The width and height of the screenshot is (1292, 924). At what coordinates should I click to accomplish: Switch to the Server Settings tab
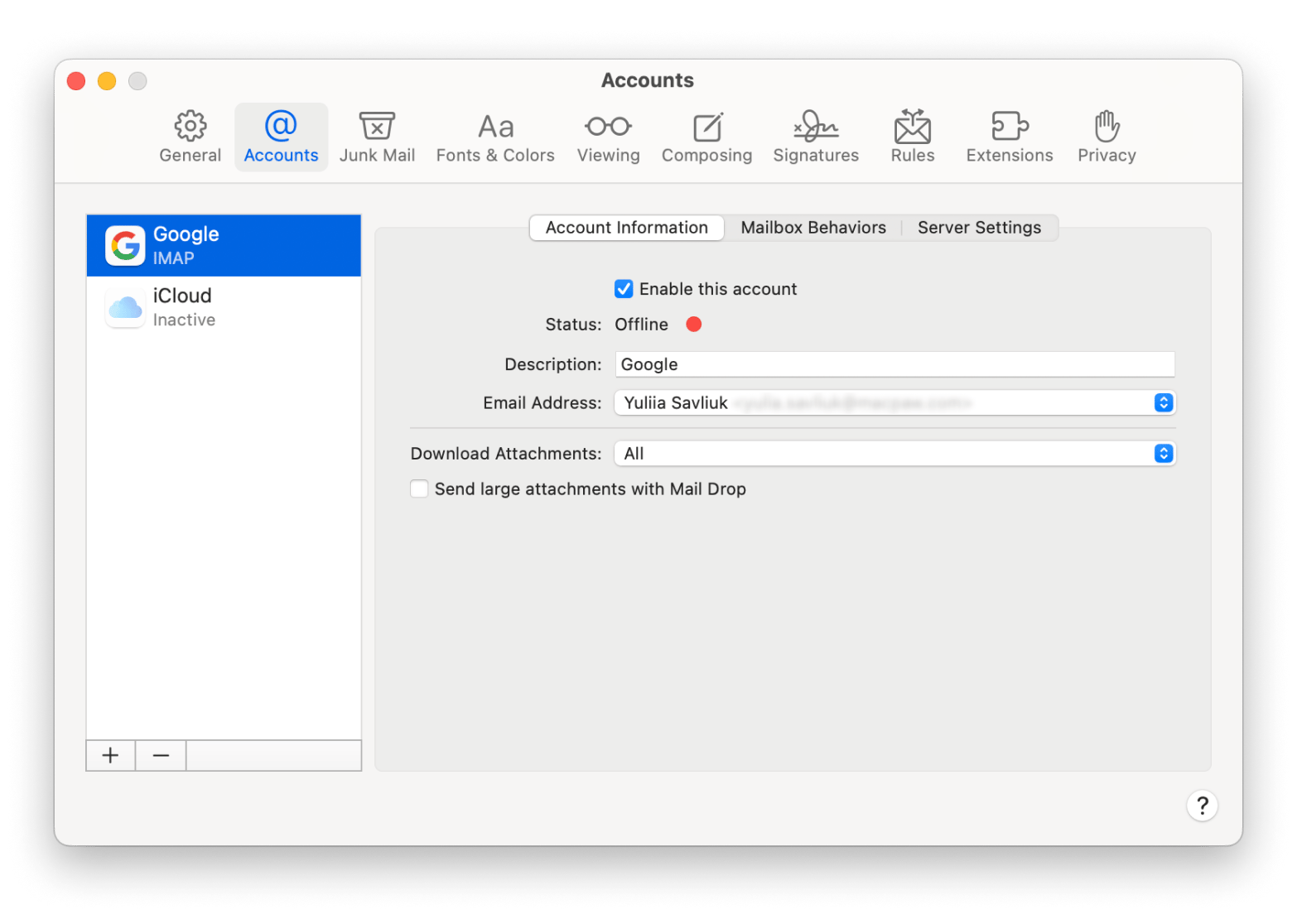979,228
